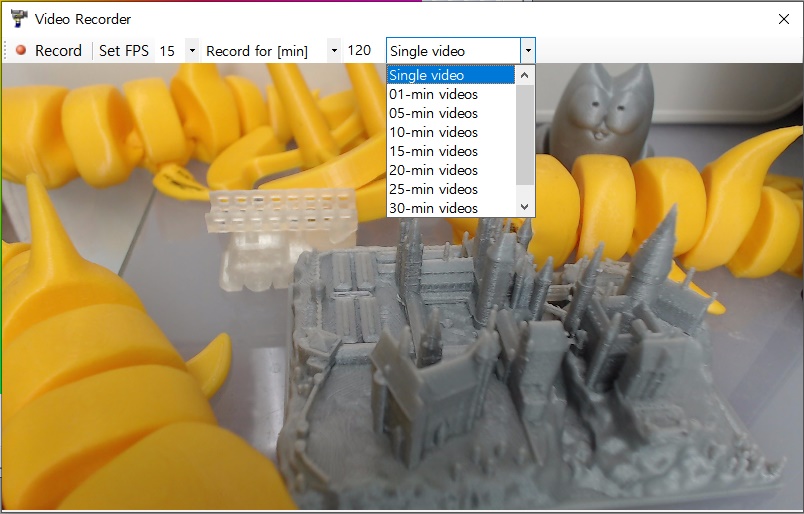The height and width of the screenshot is (514, 804).
Task: Choose the 30-min videos option
Action: tap(450, 208)
